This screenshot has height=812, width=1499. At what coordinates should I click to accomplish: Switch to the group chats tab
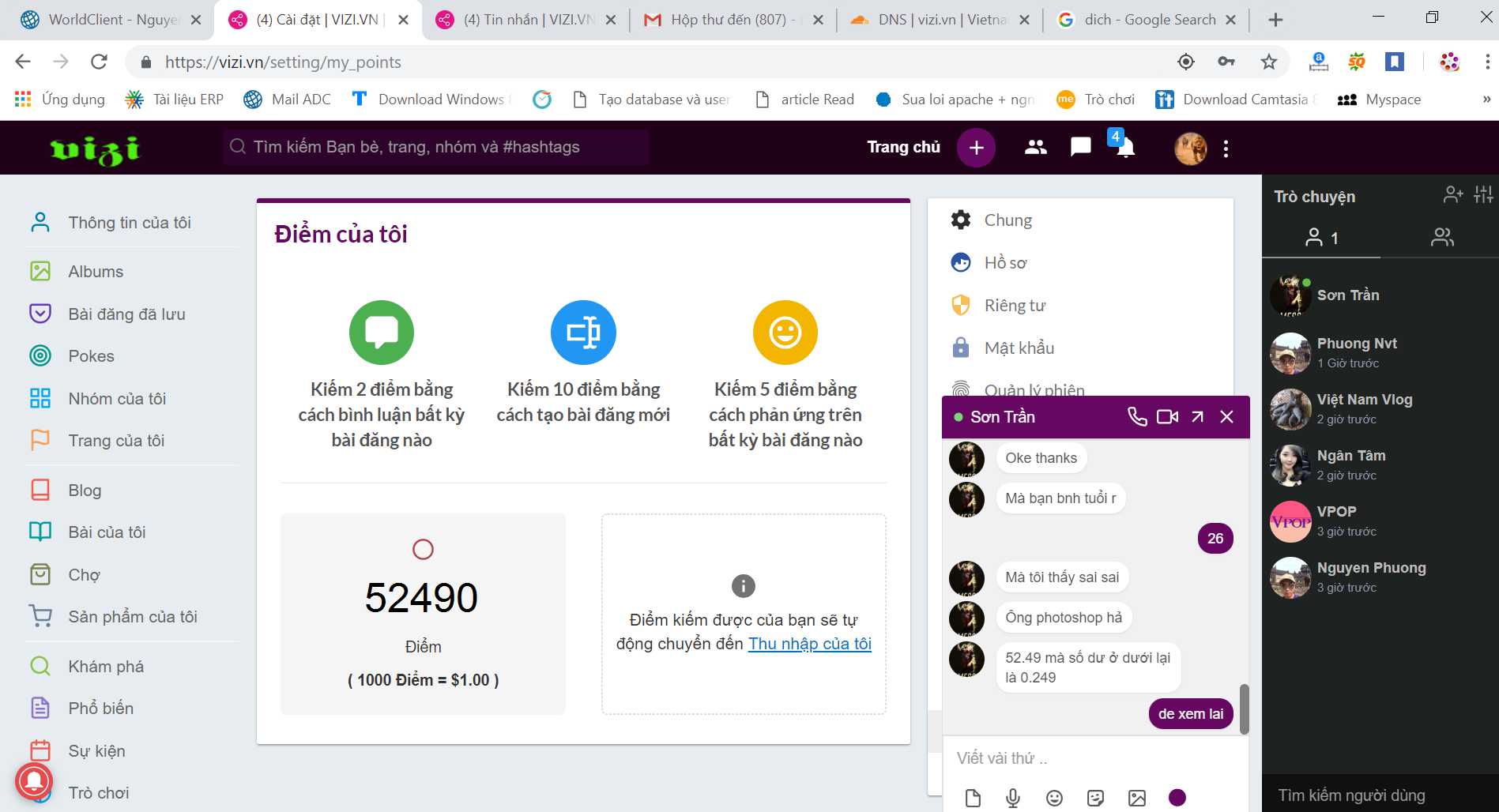pyautogui.click(x=1441, y=237)
